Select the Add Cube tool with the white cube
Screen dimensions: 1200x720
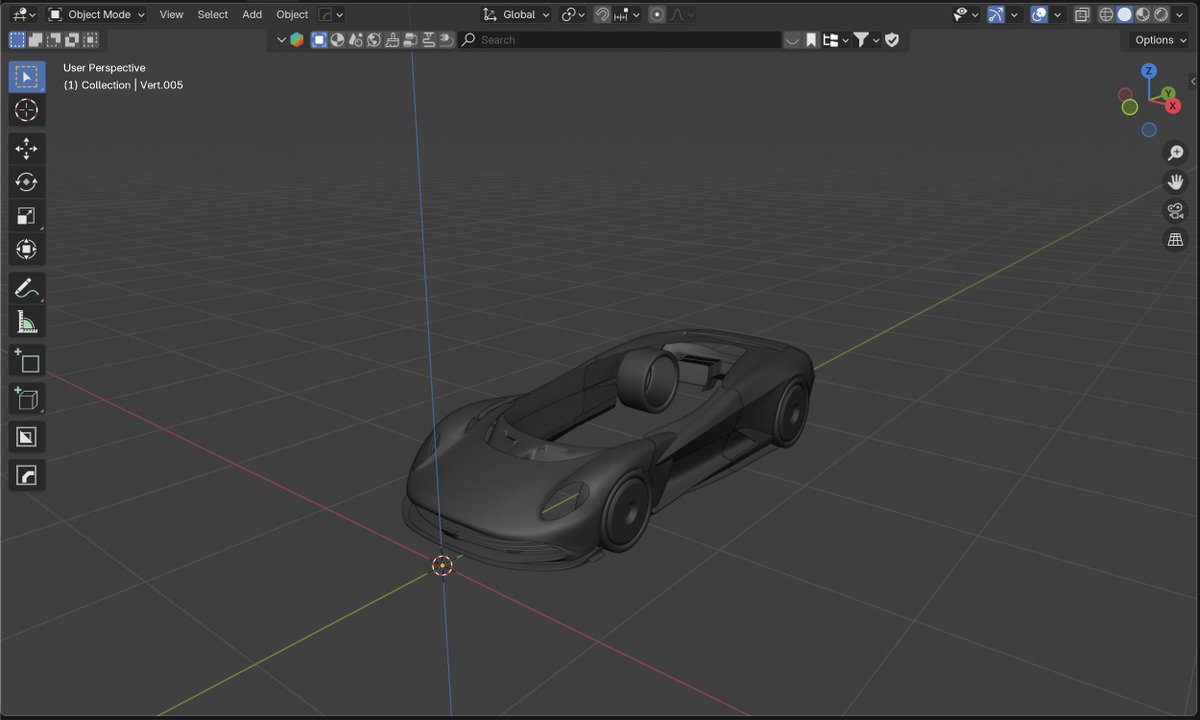(x=27, y=361)
